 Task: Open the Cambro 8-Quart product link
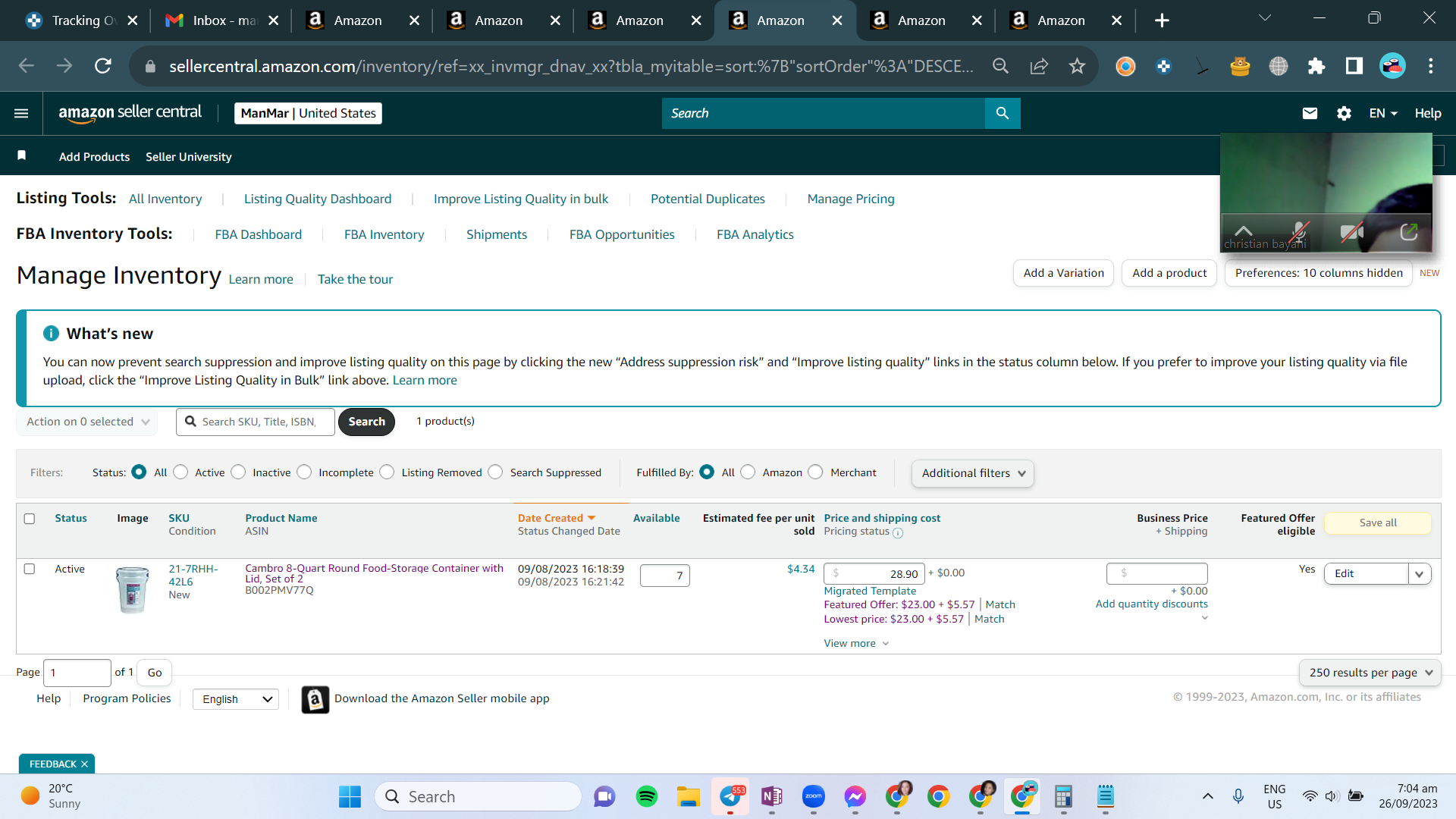[374, 573]
